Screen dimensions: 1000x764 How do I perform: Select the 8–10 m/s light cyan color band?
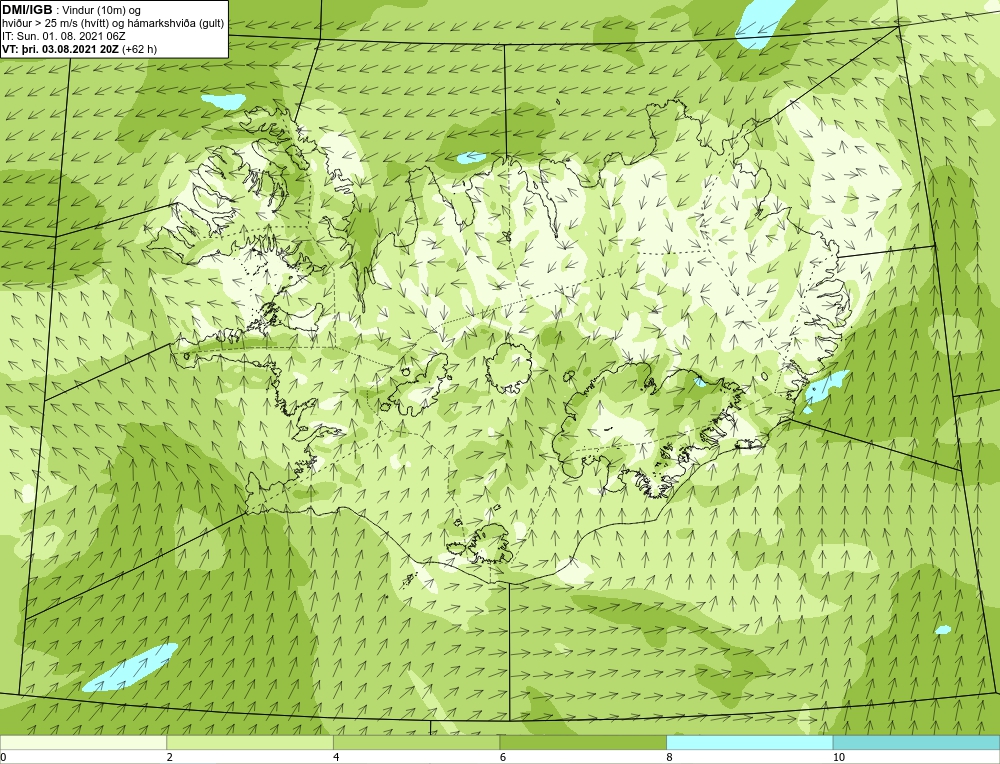pos(749,742)
